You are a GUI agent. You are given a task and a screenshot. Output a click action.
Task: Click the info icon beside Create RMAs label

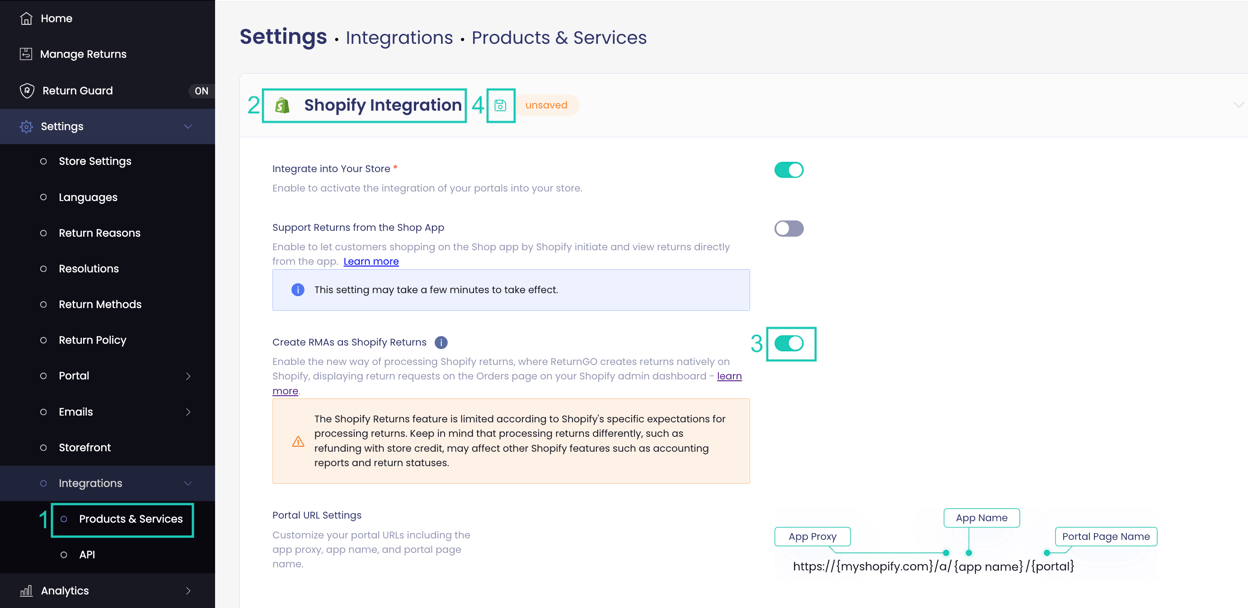441,342
